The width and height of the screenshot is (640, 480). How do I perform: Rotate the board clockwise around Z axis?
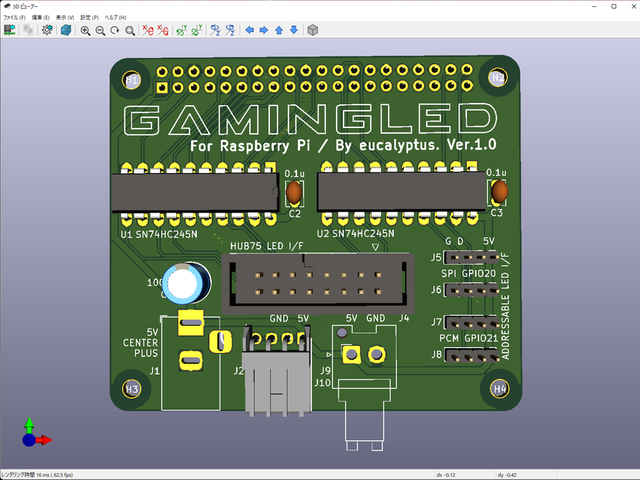(x=214, y=30)
